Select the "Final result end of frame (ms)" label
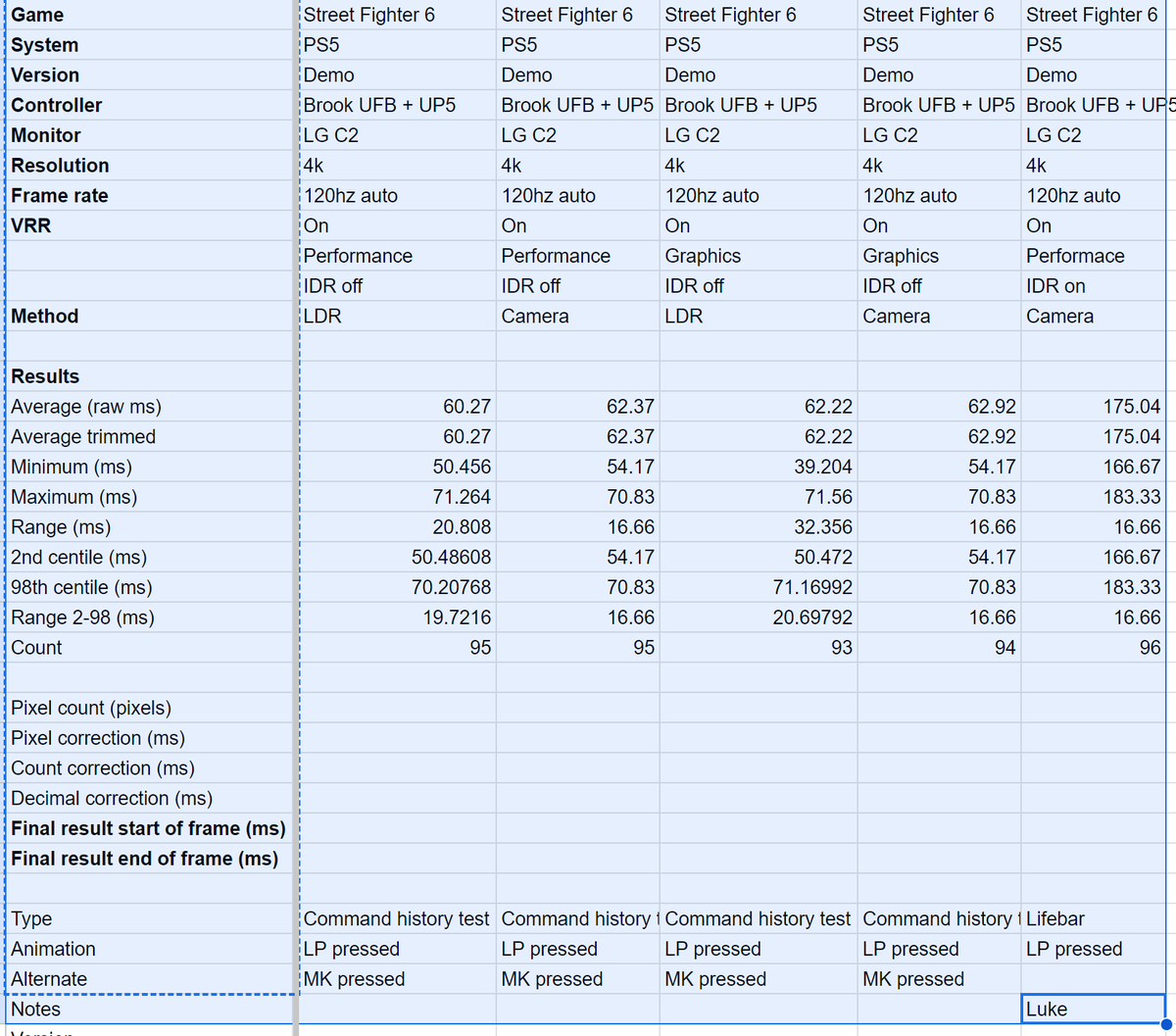Viewport: 1176px width, 1036px height. coord(147,859)
